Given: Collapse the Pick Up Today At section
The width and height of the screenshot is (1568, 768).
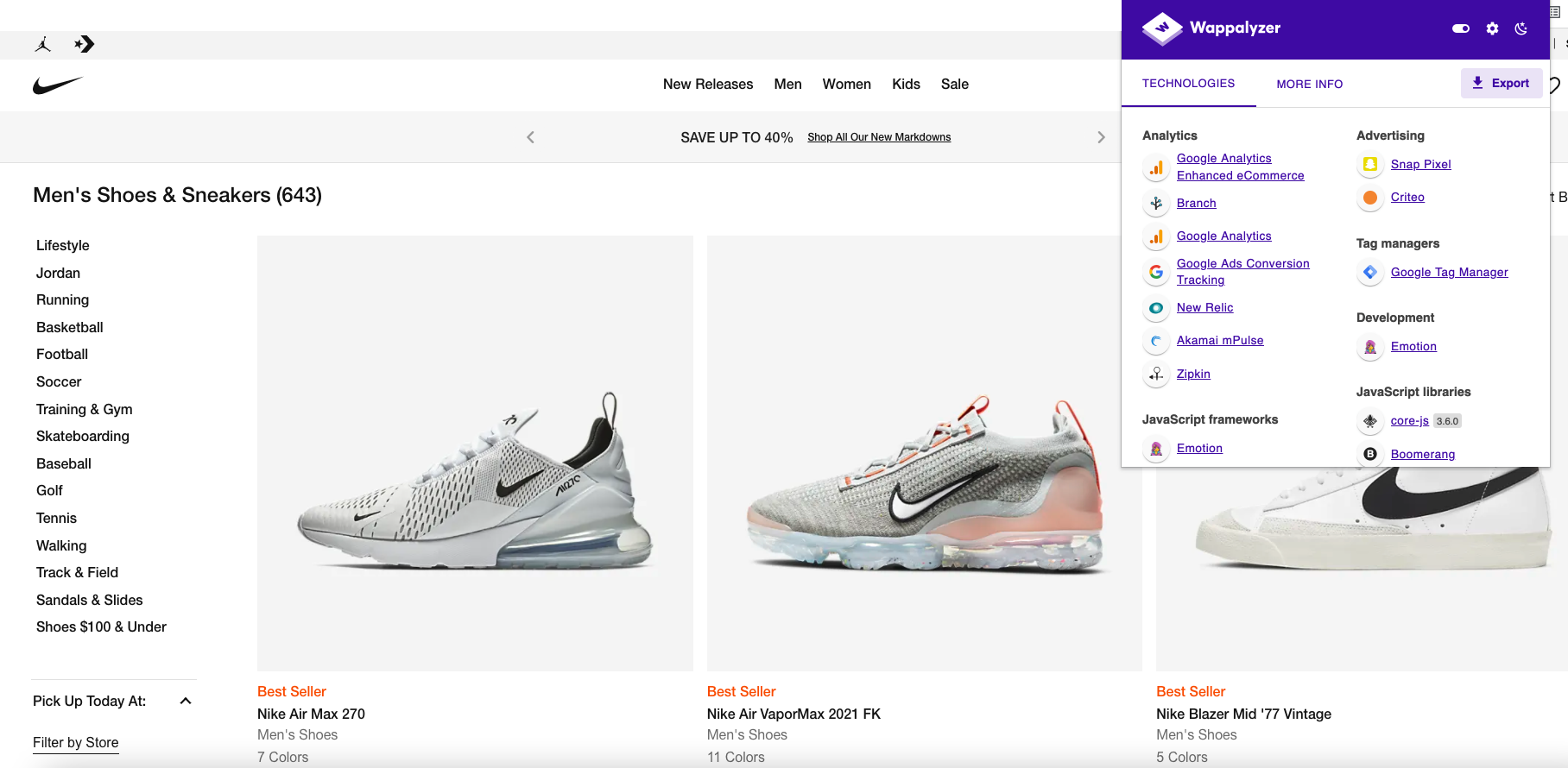Looking at the screenshot, I should [186, 701].
